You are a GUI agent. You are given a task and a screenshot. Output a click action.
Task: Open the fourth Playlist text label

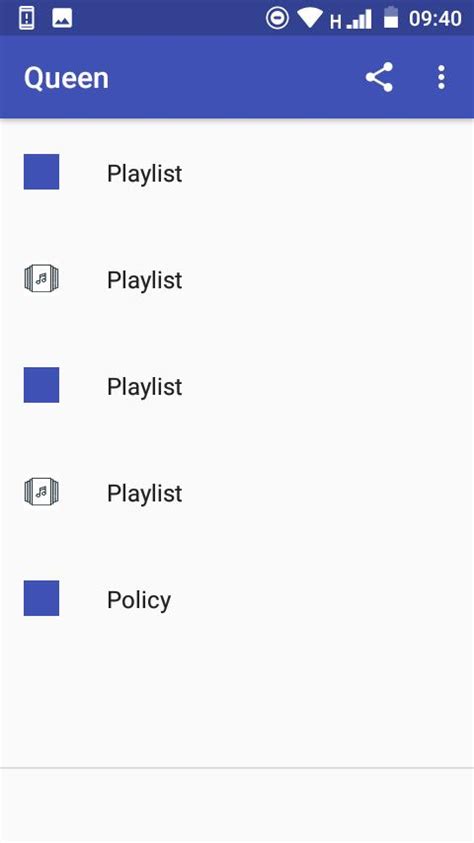coord(145,493)
